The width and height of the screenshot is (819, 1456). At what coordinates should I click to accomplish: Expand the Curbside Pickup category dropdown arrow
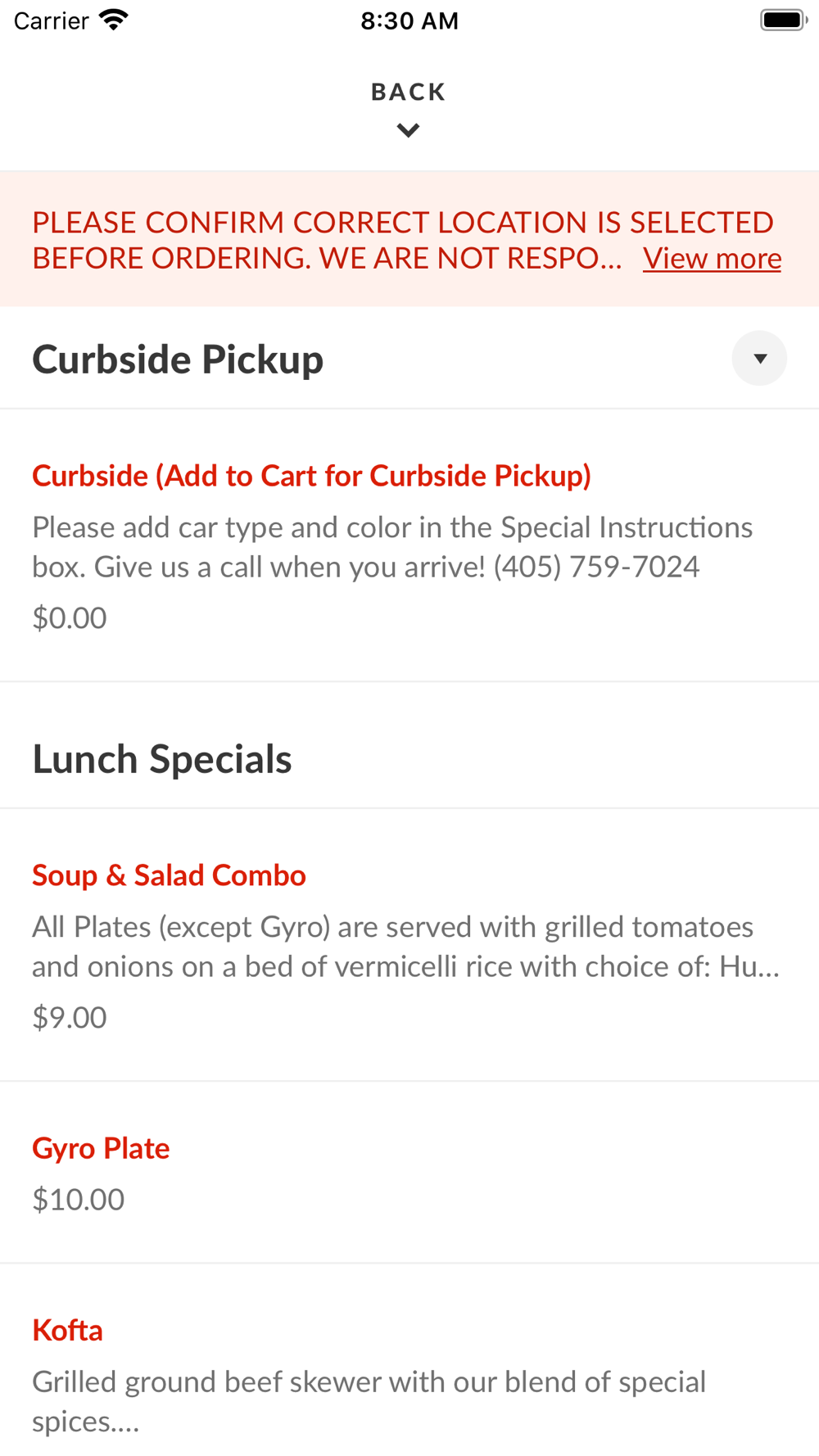point(759,359)
